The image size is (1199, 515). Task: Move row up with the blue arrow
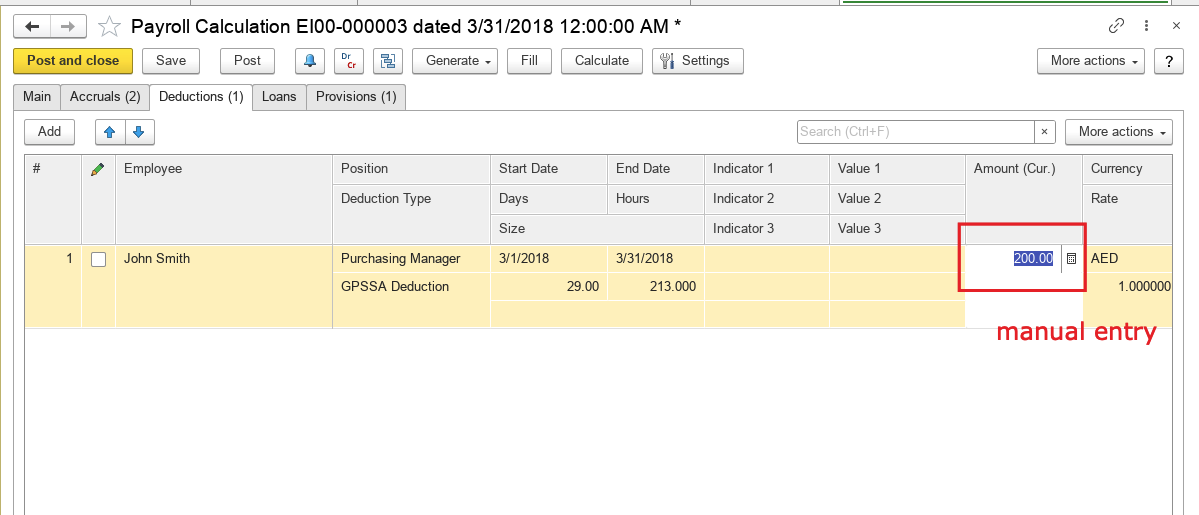tap(110, 132)
